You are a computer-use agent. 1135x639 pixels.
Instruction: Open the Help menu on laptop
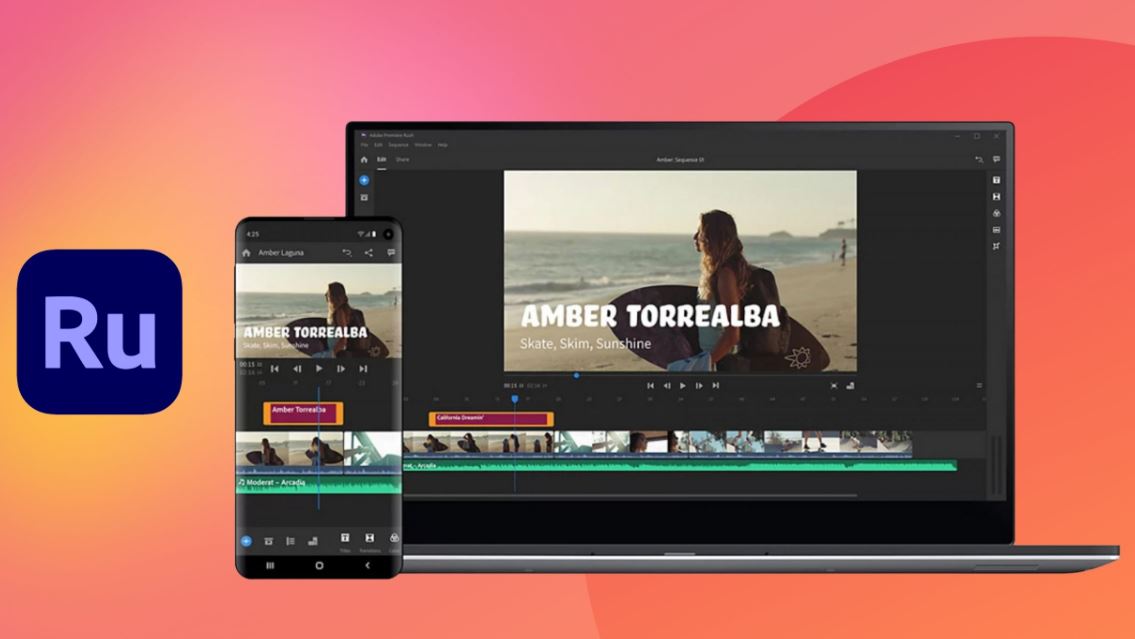click(x=443, y=145)
